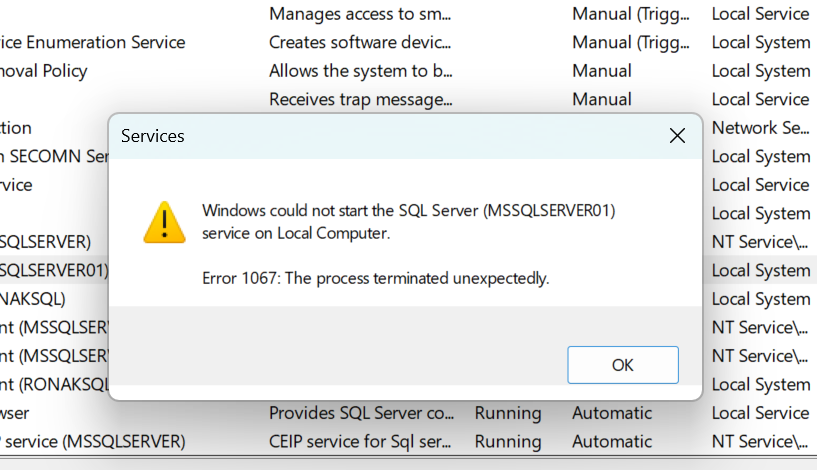Viewport: 817px width, 470px height.
Task: Select the 'Provides SQL Server co...' service row
Action: click(x=408, y=413)
